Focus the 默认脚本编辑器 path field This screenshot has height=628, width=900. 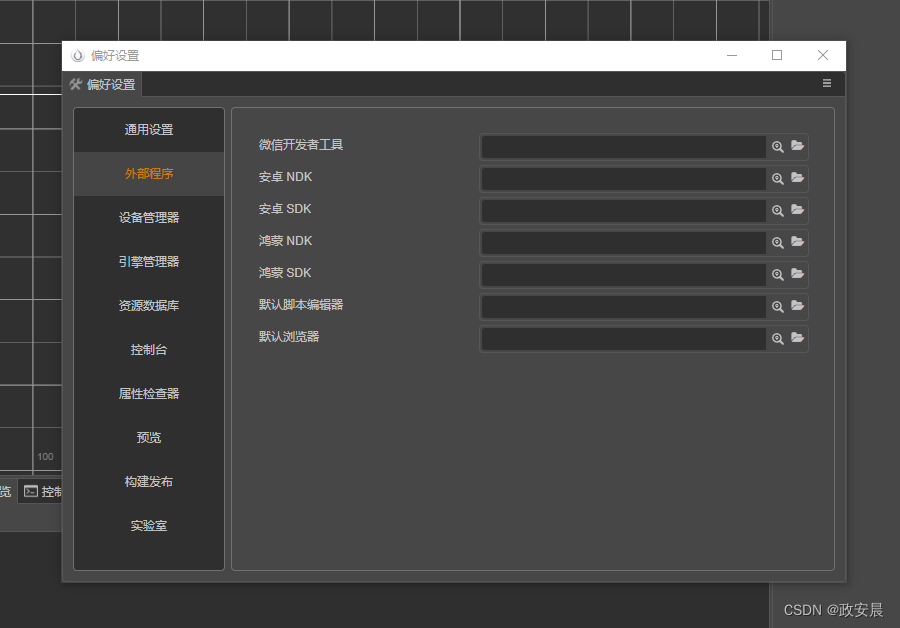click(x=623, y=307)
